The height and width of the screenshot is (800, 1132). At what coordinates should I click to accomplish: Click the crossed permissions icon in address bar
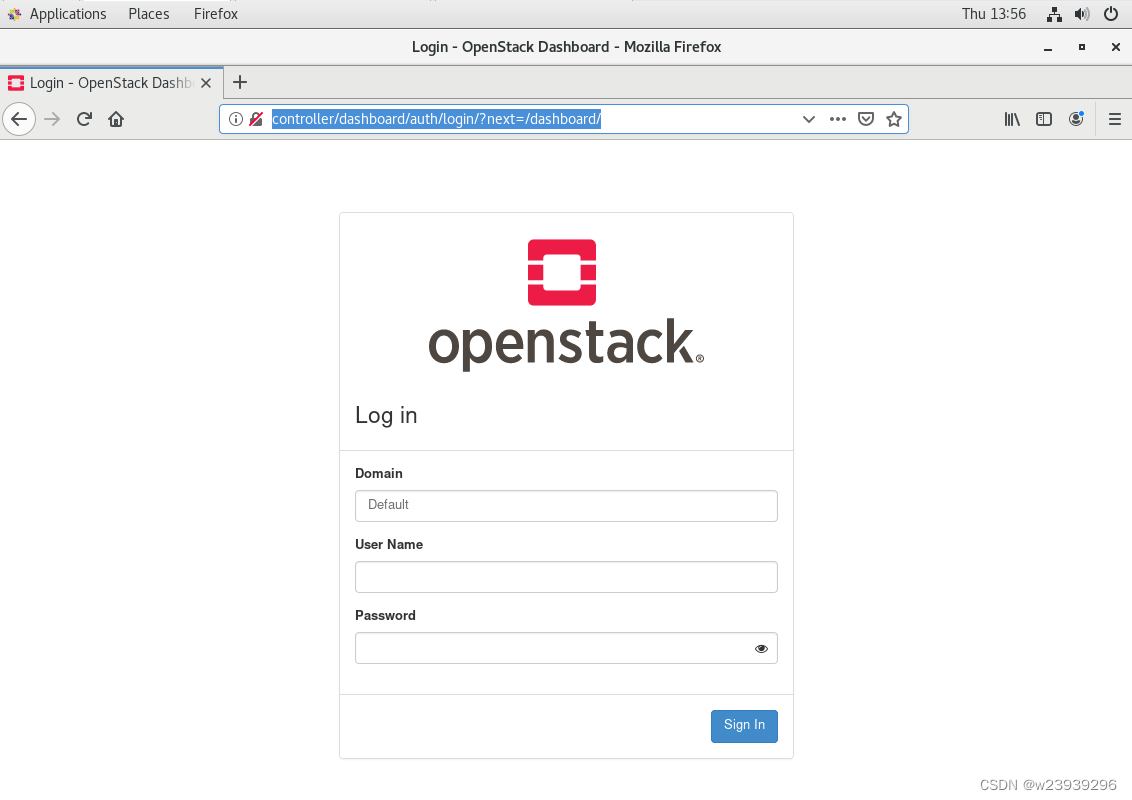256,118
